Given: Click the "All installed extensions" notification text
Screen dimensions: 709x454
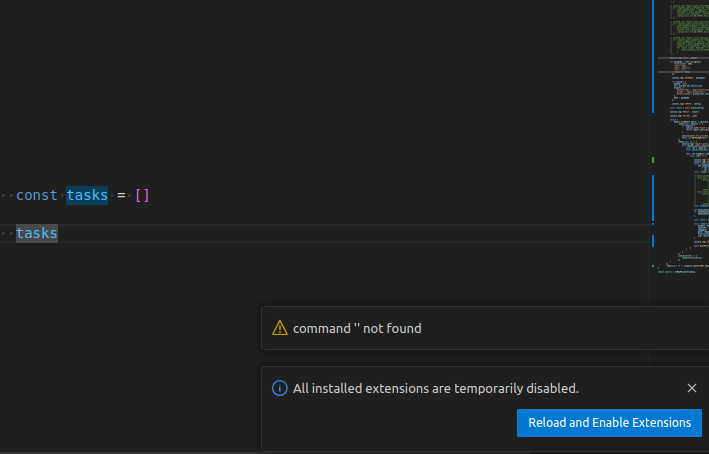Looking at the screenshot, I should click(435, 388).
